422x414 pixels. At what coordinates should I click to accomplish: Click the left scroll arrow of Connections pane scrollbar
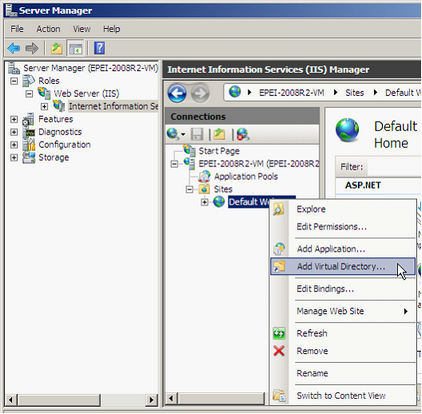171,398
